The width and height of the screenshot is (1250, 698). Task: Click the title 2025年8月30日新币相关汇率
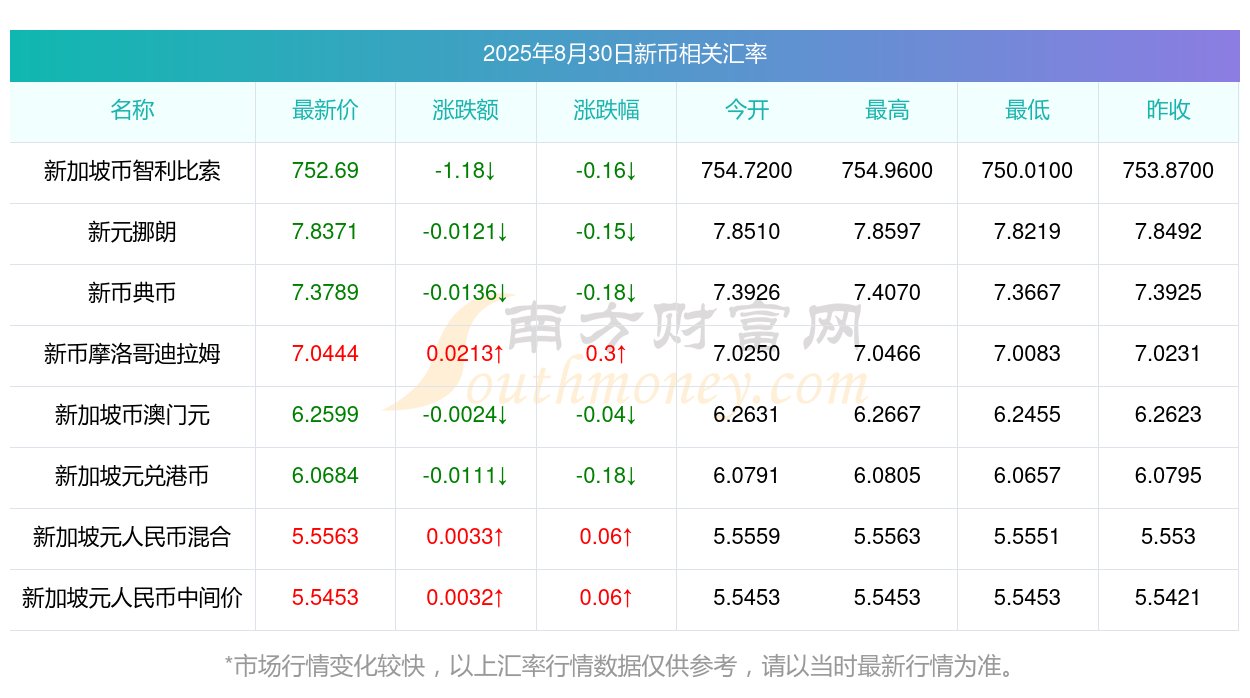click(625, 54)
